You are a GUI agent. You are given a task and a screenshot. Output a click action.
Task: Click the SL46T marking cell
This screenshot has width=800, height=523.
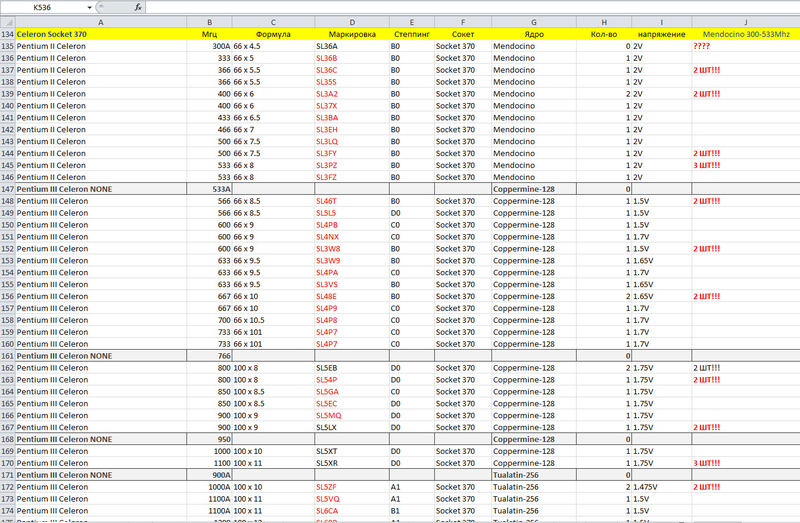(x=352, y=201)
